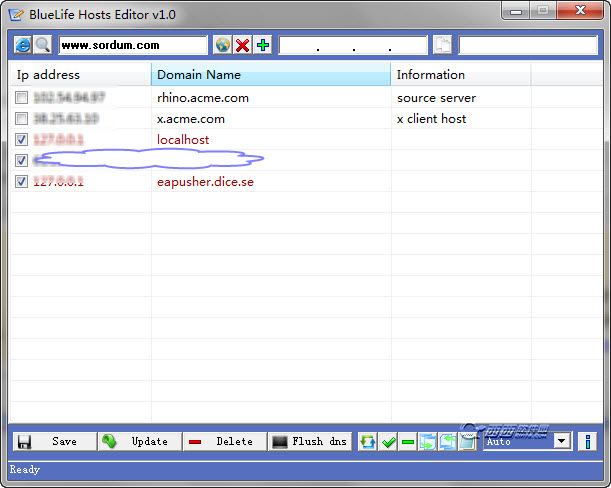The height and width of the screenshot is (488, 611).
Task: Uncheck the checkbox between localhost and eapusher rows
Action: coord(21,160)
